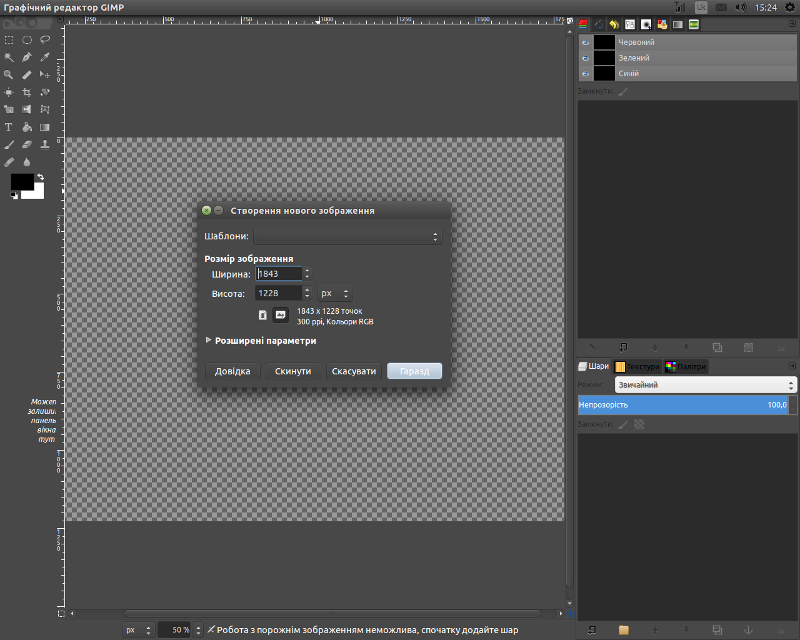Viewport: 800px width, 640px height.
Task: Open the px unit dropdown in dialog
Action: click(x=335, y=293)
